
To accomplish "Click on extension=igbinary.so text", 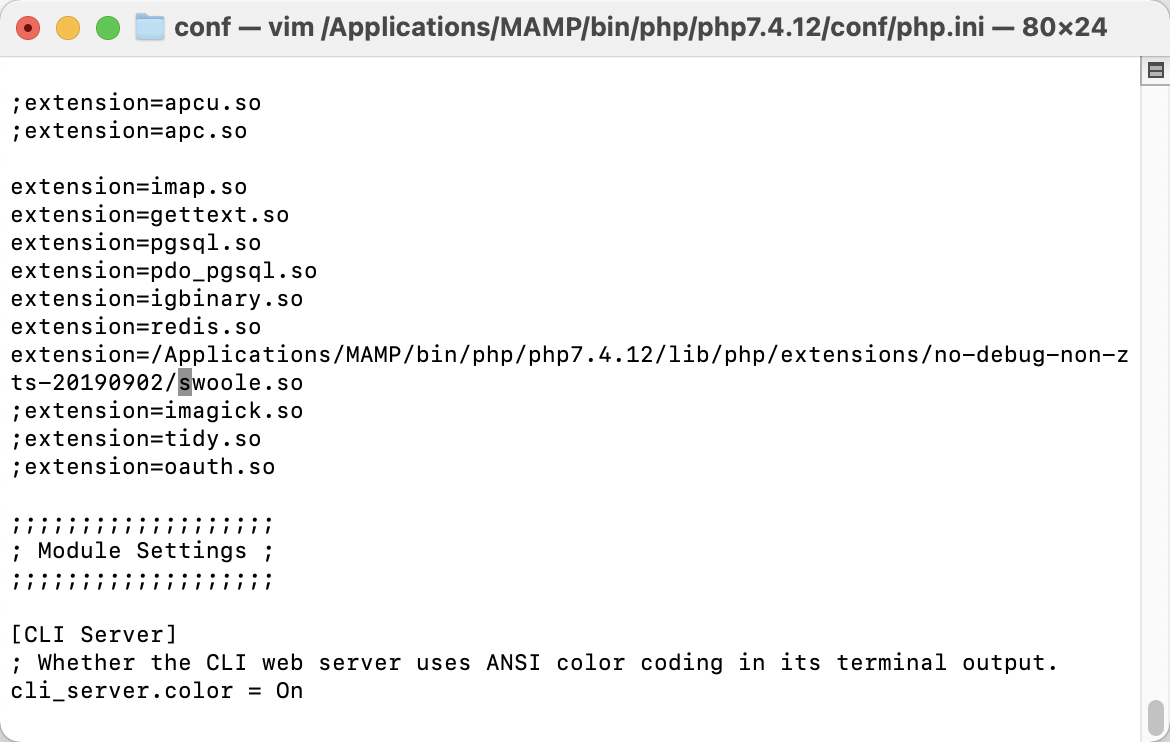I will [157, 299].
